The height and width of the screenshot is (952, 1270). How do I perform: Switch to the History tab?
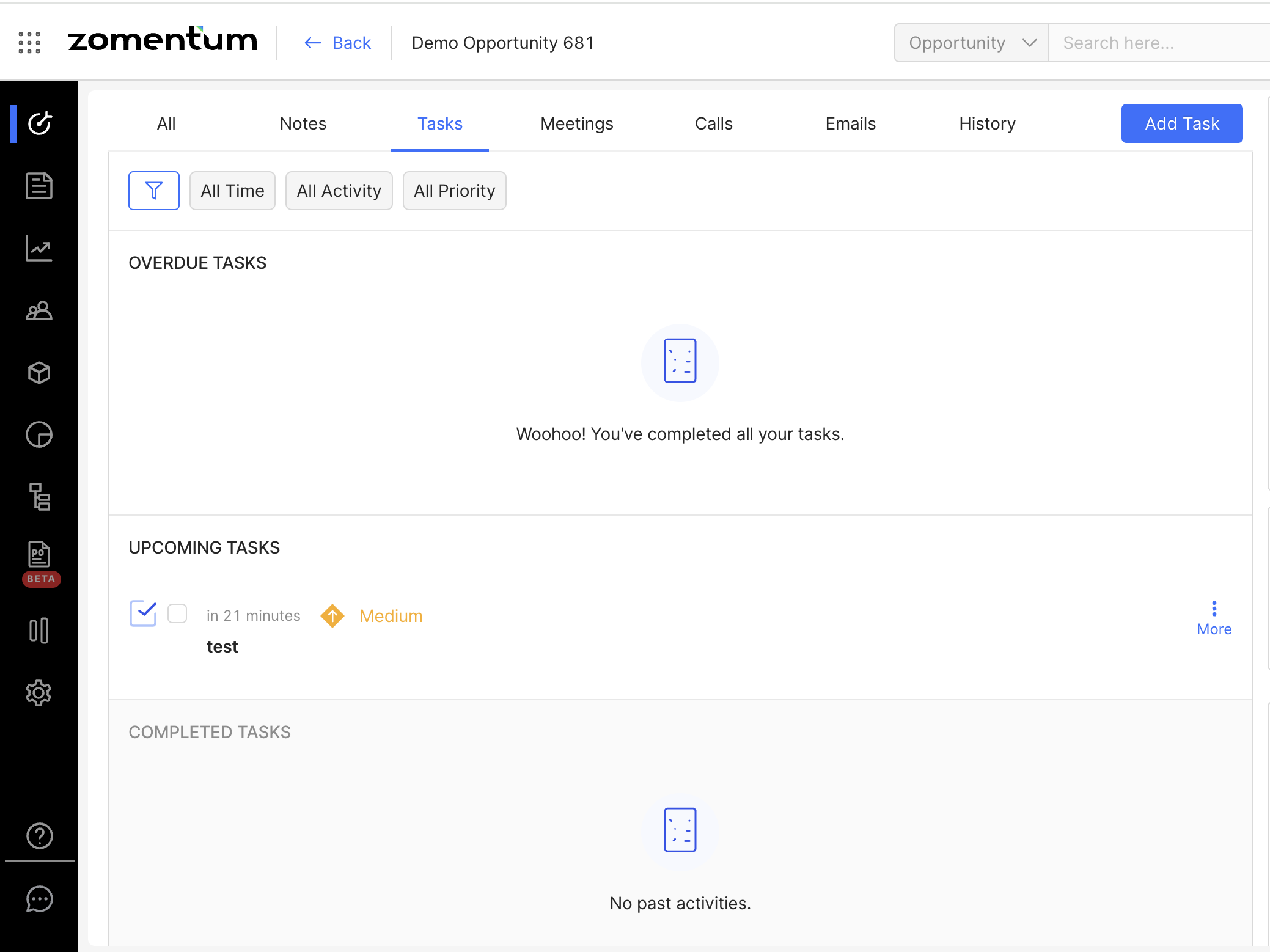[987, 123]
